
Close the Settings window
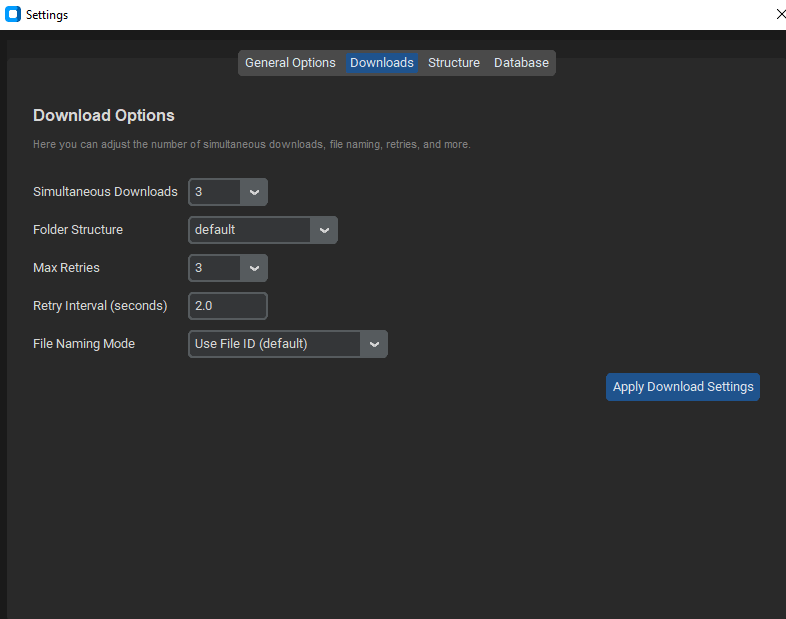tap(780, 15)
